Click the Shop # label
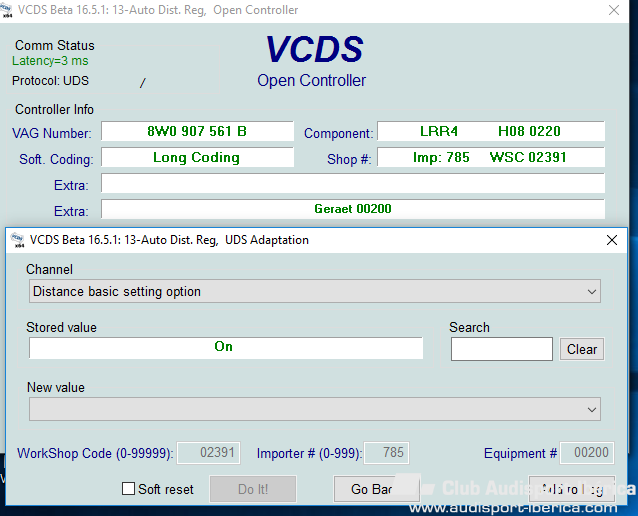 pyautogui.click(x=349, y=159)
